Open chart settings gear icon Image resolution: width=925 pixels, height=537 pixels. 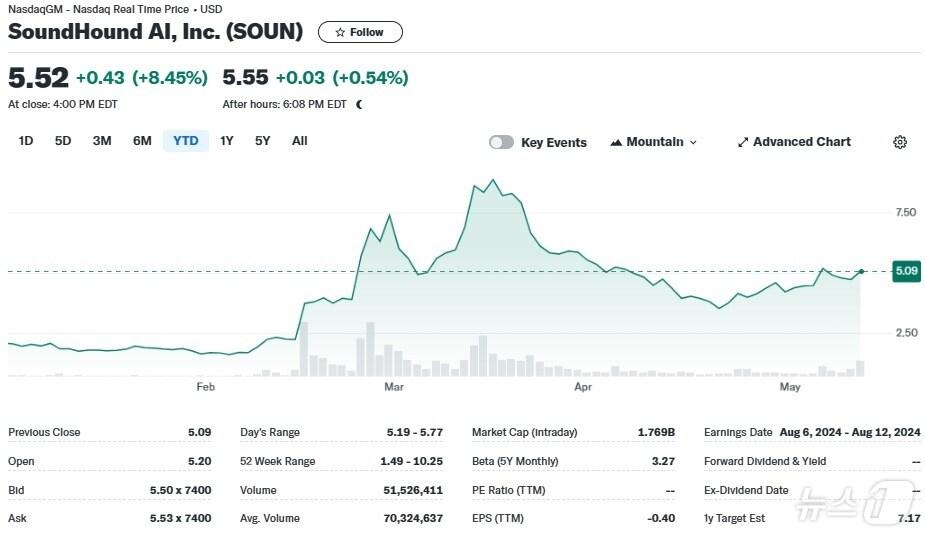point(900,142)
